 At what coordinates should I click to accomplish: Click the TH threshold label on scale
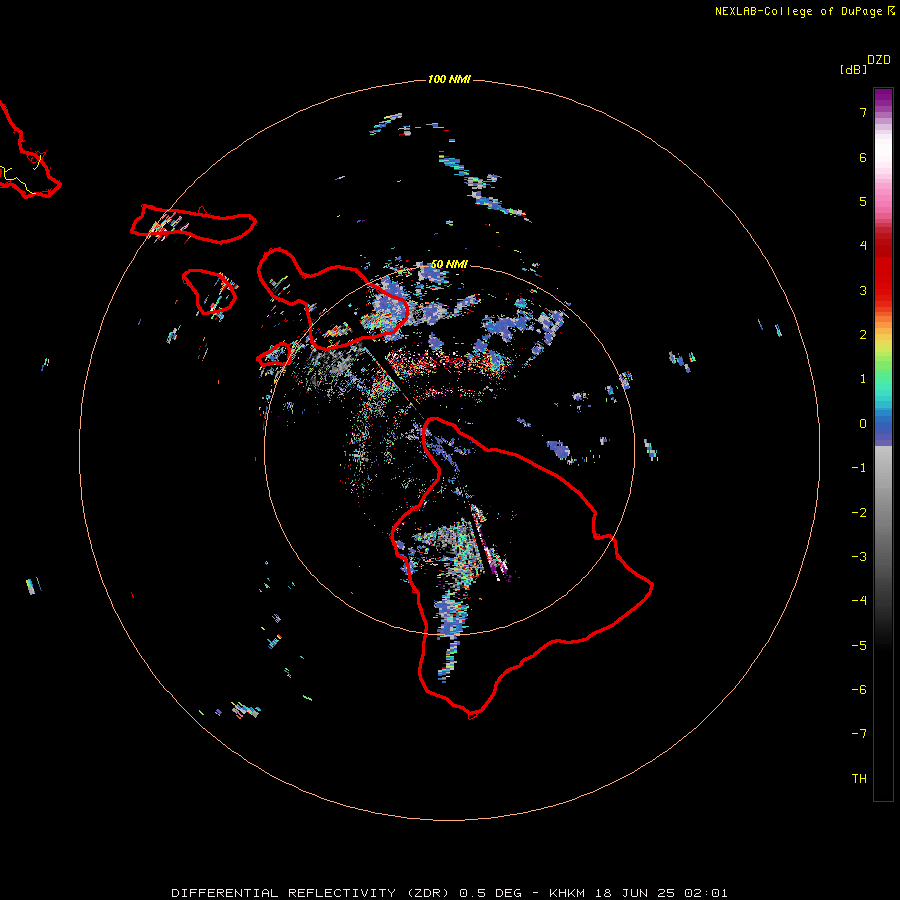859,779
